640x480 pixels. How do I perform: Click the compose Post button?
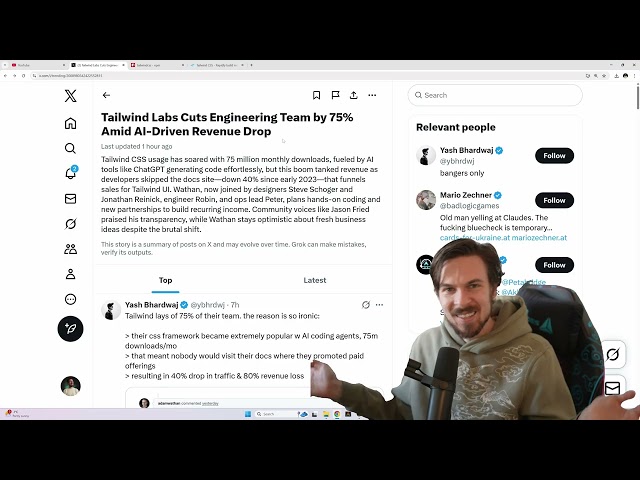(70, 329)
